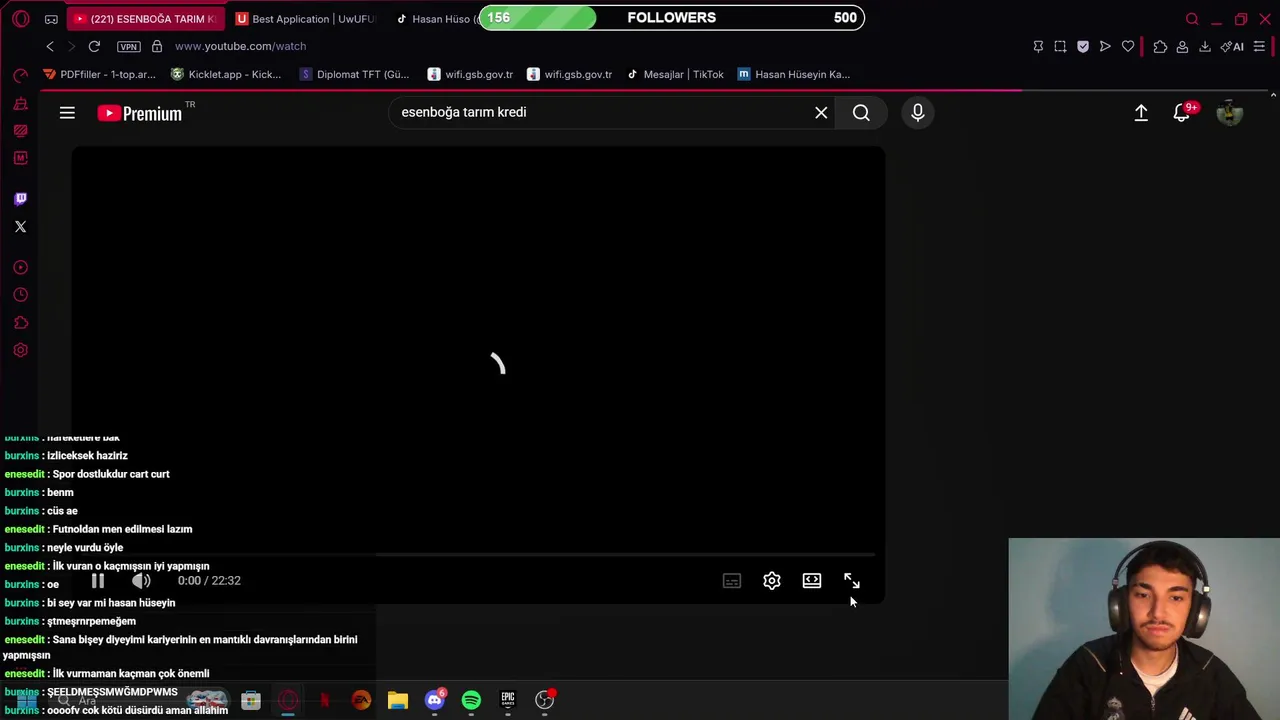The height and width of the screenshot is (720, 1280).
Task: Search open tabs with the magnifier icon
Action: point(1192,19)
